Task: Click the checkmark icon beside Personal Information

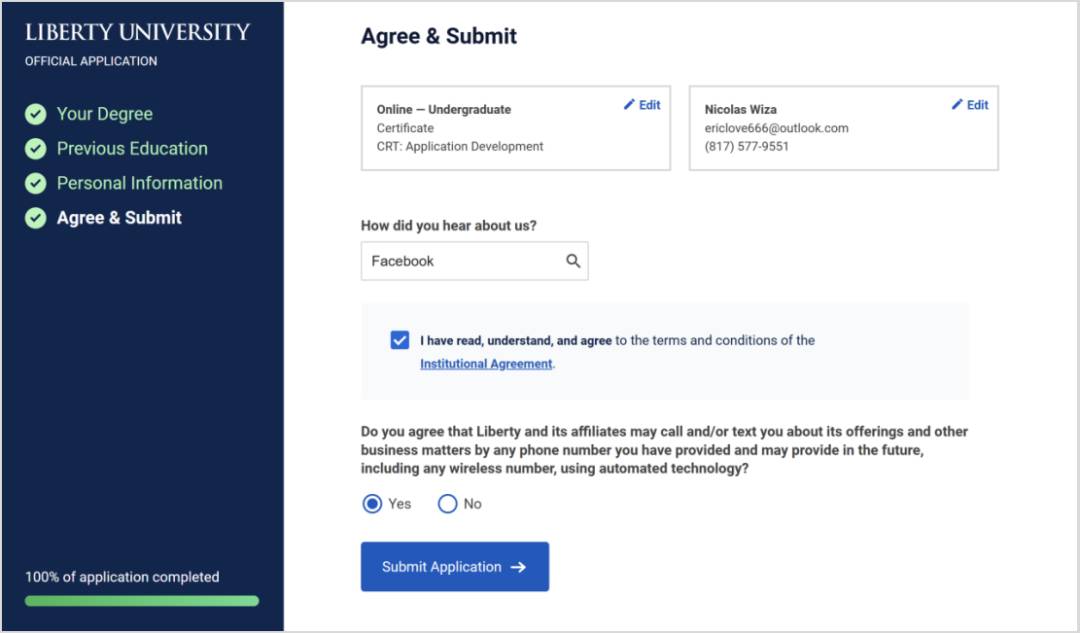Action: point(36,183)
